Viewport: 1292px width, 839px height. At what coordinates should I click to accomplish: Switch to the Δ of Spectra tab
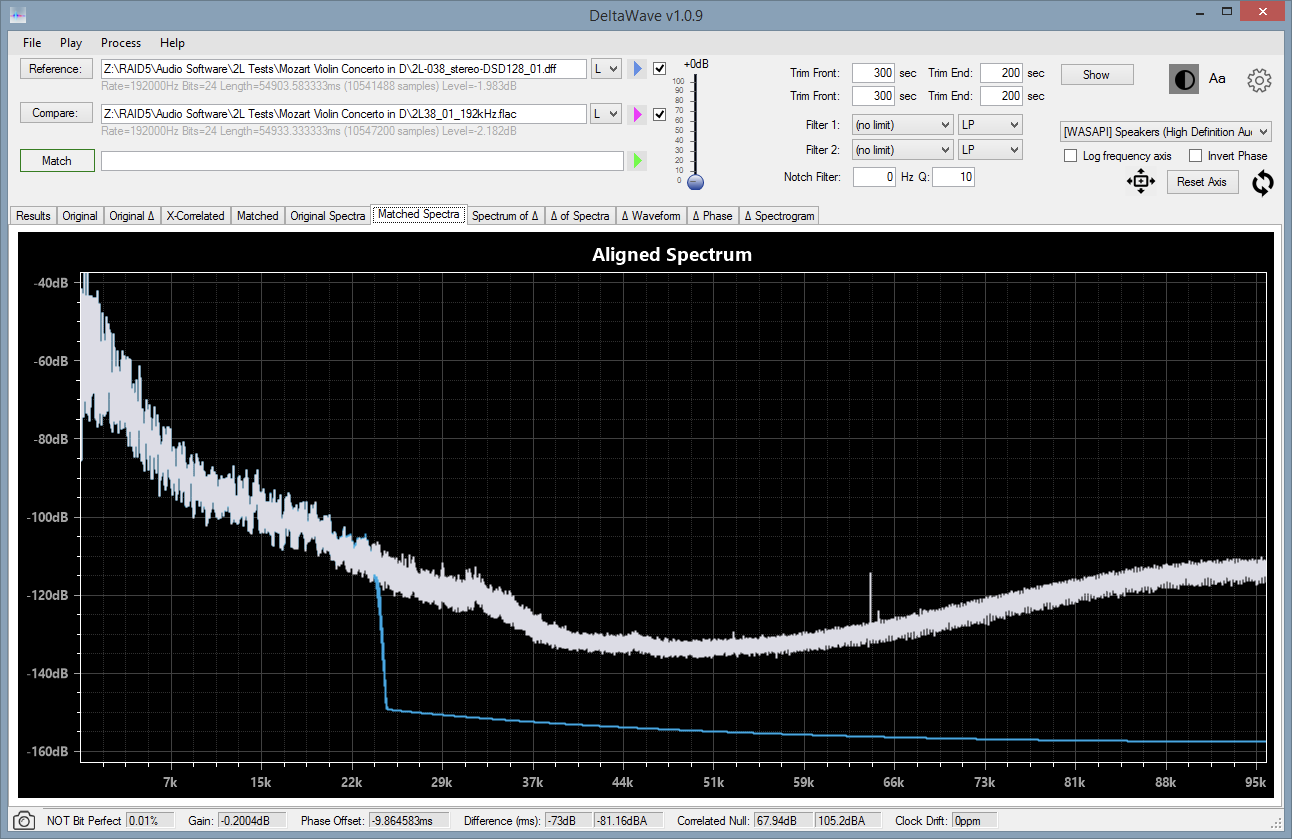point(580,216)
